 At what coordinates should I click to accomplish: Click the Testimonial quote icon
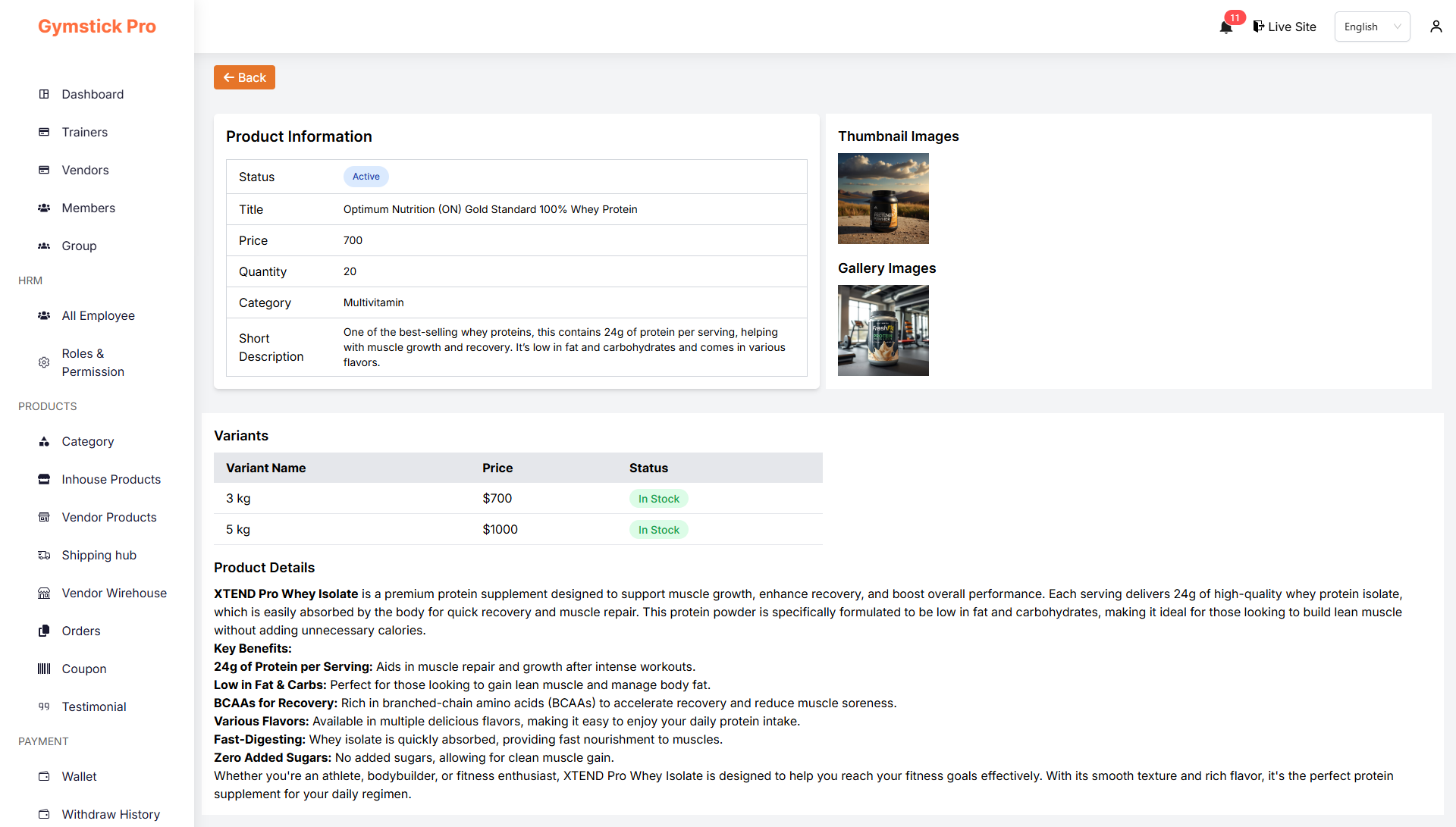pos(44,706)
